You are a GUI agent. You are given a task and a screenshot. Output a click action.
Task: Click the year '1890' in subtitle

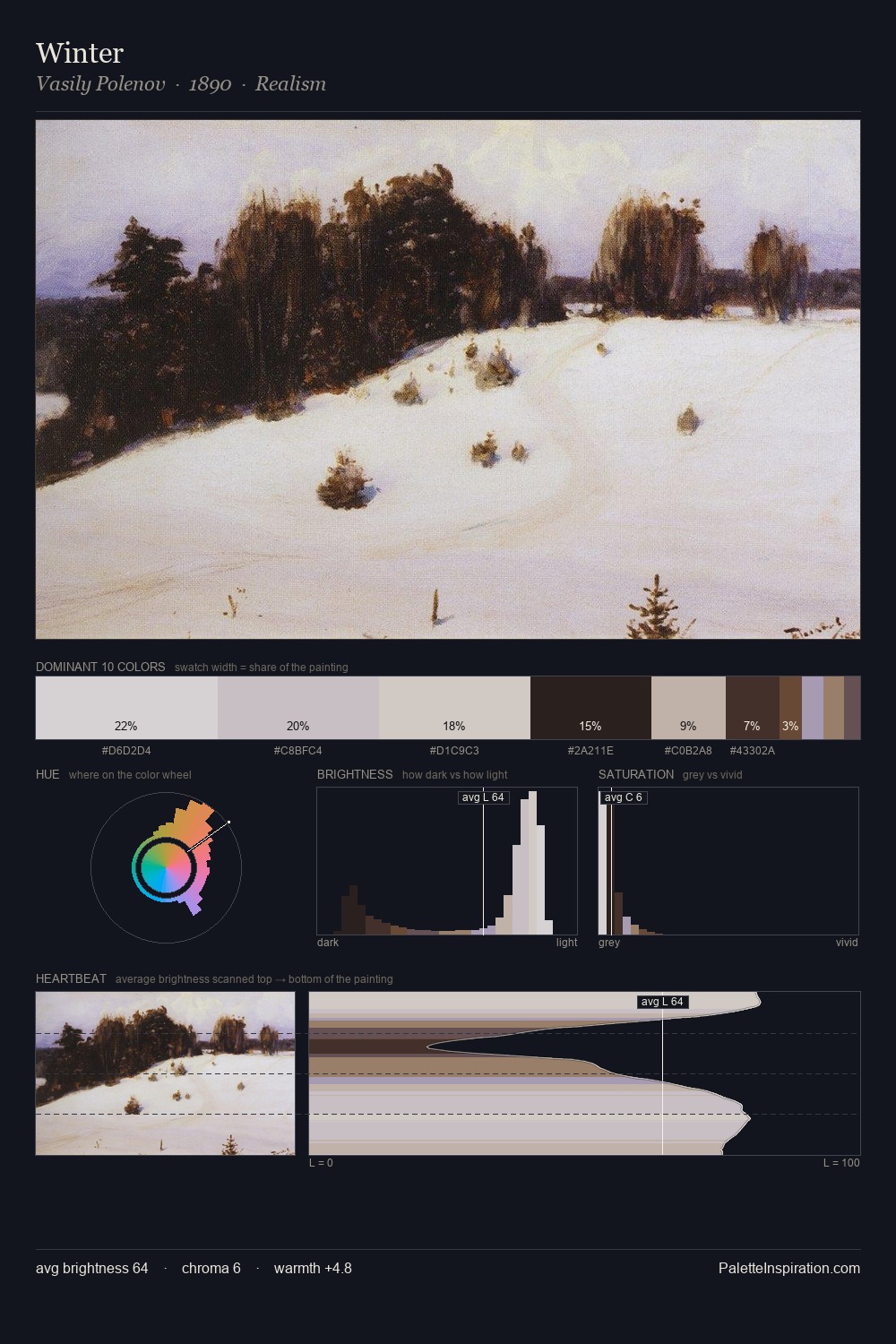point(210,84)
